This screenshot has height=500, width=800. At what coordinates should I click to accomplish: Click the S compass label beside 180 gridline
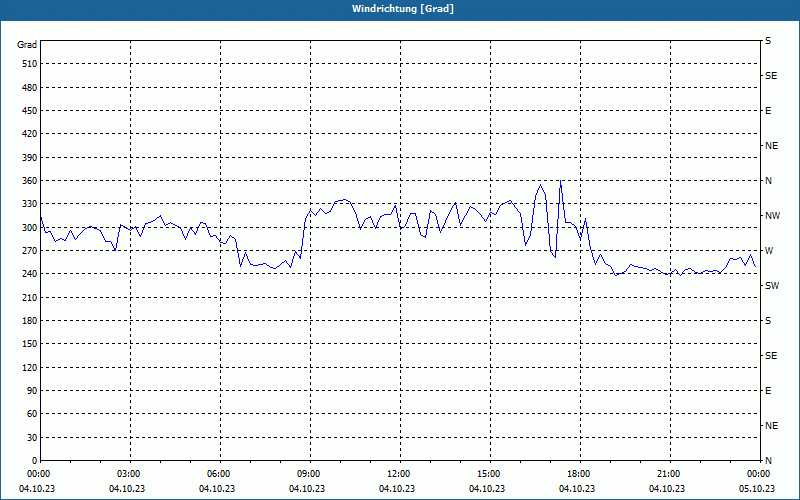pyautogui.click(x=768, y=321)
